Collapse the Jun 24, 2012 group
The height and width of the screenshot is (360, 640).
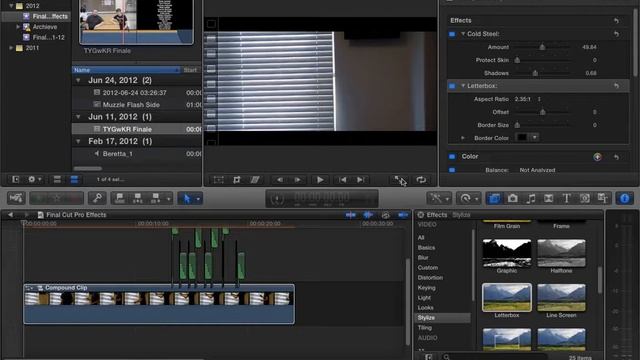[78, 80]
